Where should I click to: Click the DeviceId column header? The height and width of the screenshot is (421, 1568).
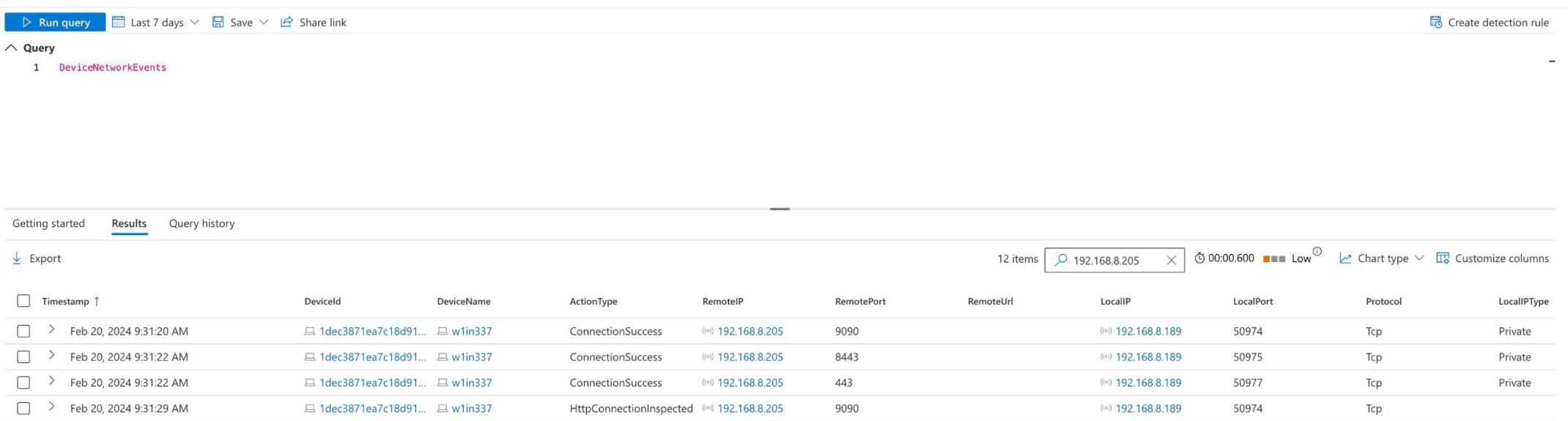coord(323,302)
